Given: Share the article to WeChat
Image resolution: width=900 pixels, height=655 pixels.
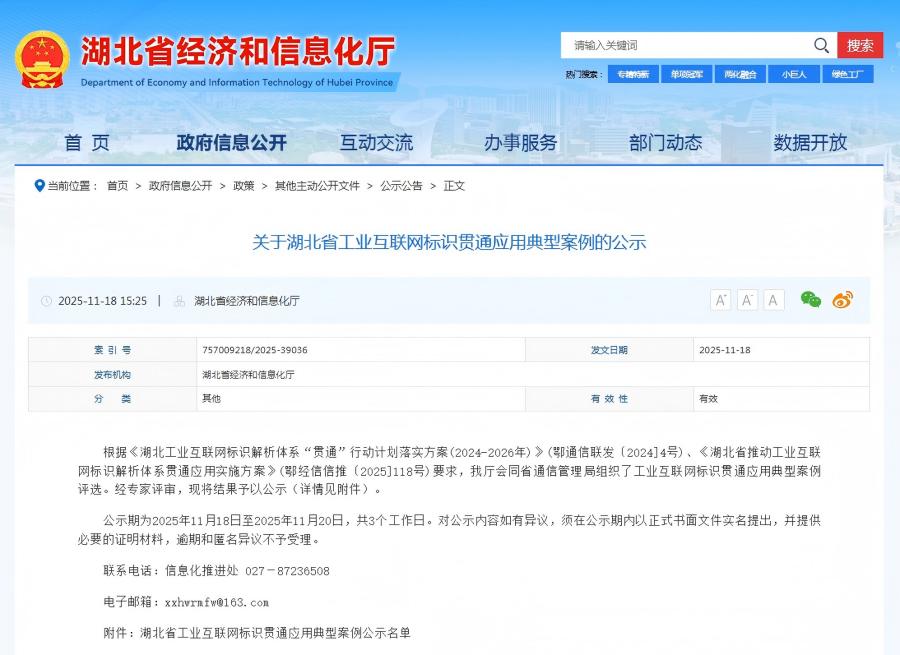Looking at the screenshot, I should [x=812, y=299].
